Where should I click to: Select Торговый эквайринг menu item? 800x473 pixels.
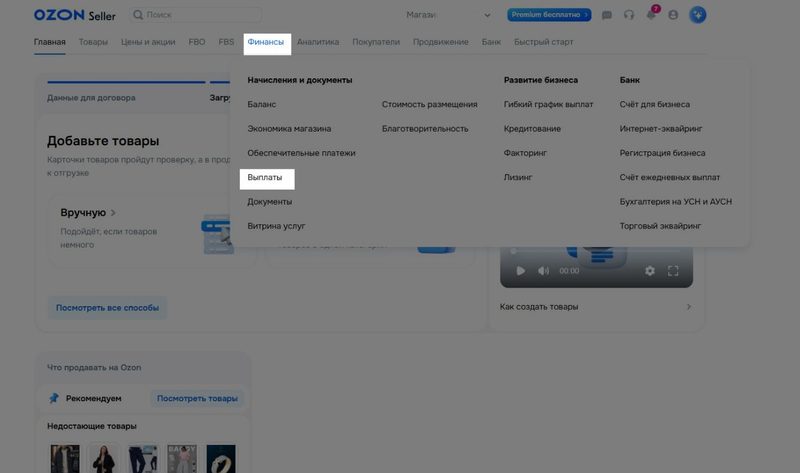tap(660, 226)
